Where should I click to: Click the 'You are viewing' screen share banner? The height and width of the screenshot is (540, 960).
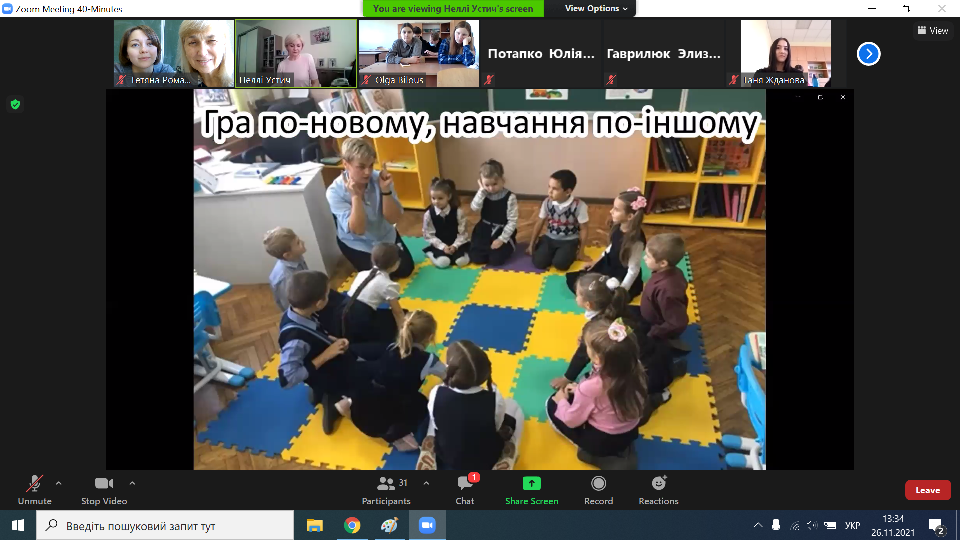453,9
